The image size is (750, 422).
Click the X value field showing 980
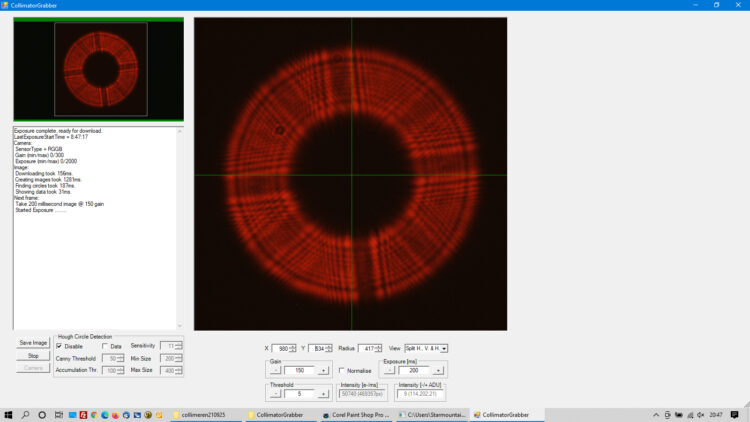[281, 348]
